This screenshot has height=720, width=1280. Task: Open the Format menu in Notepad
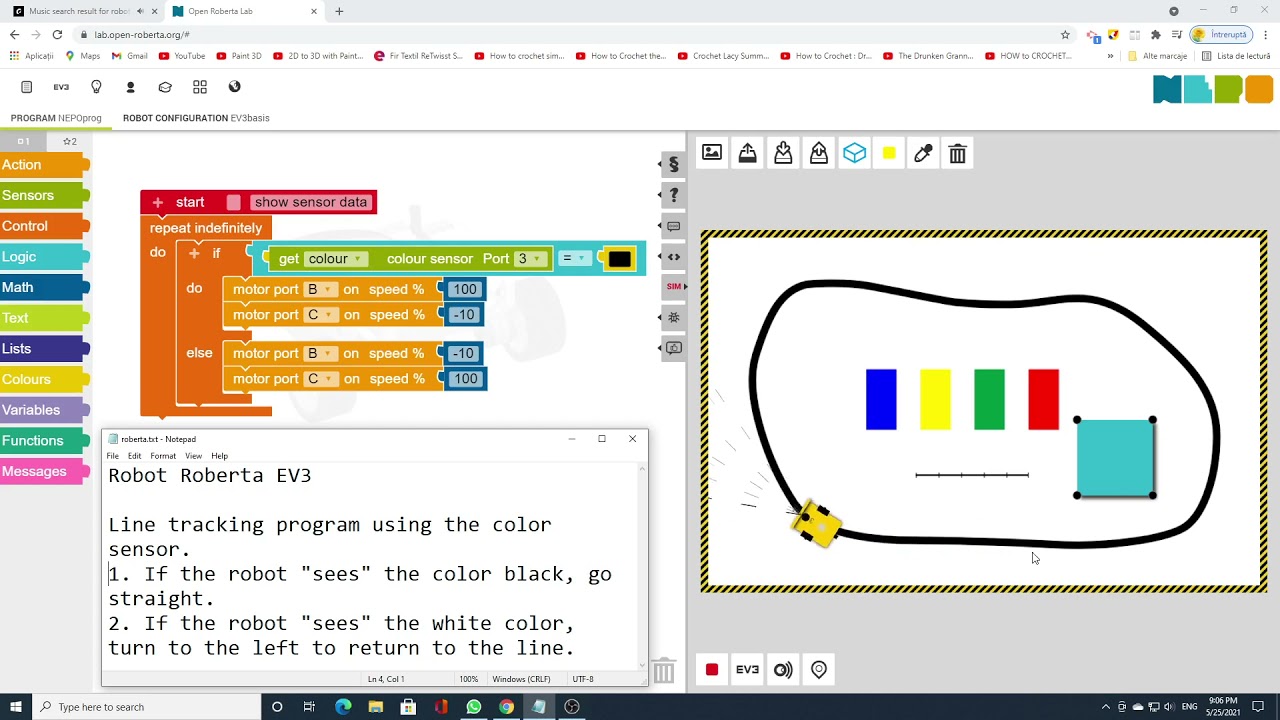[163, 456]
